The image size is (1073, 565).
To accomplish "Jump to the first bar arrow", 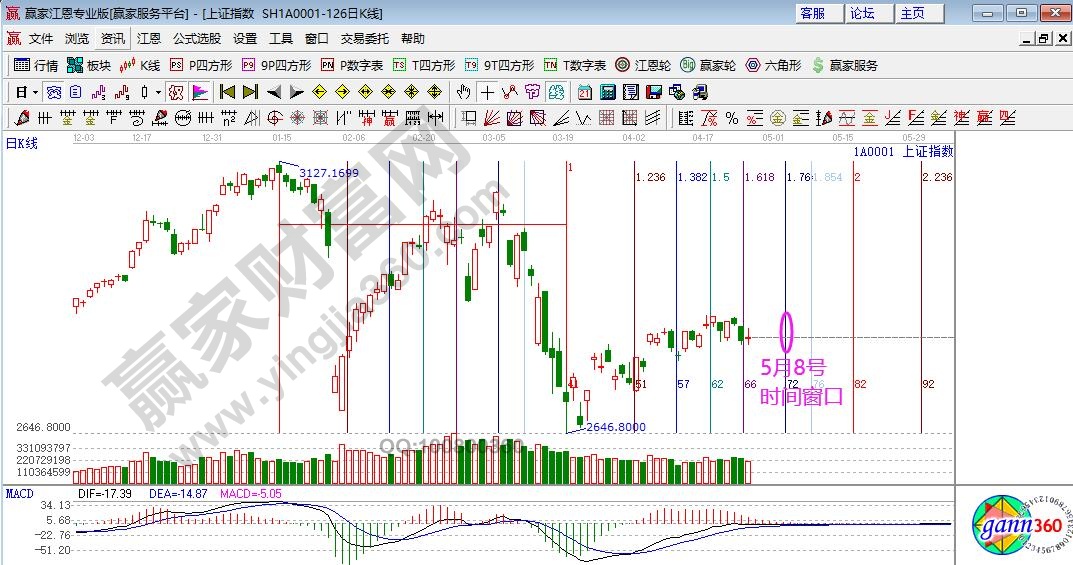I will (227, 92).
